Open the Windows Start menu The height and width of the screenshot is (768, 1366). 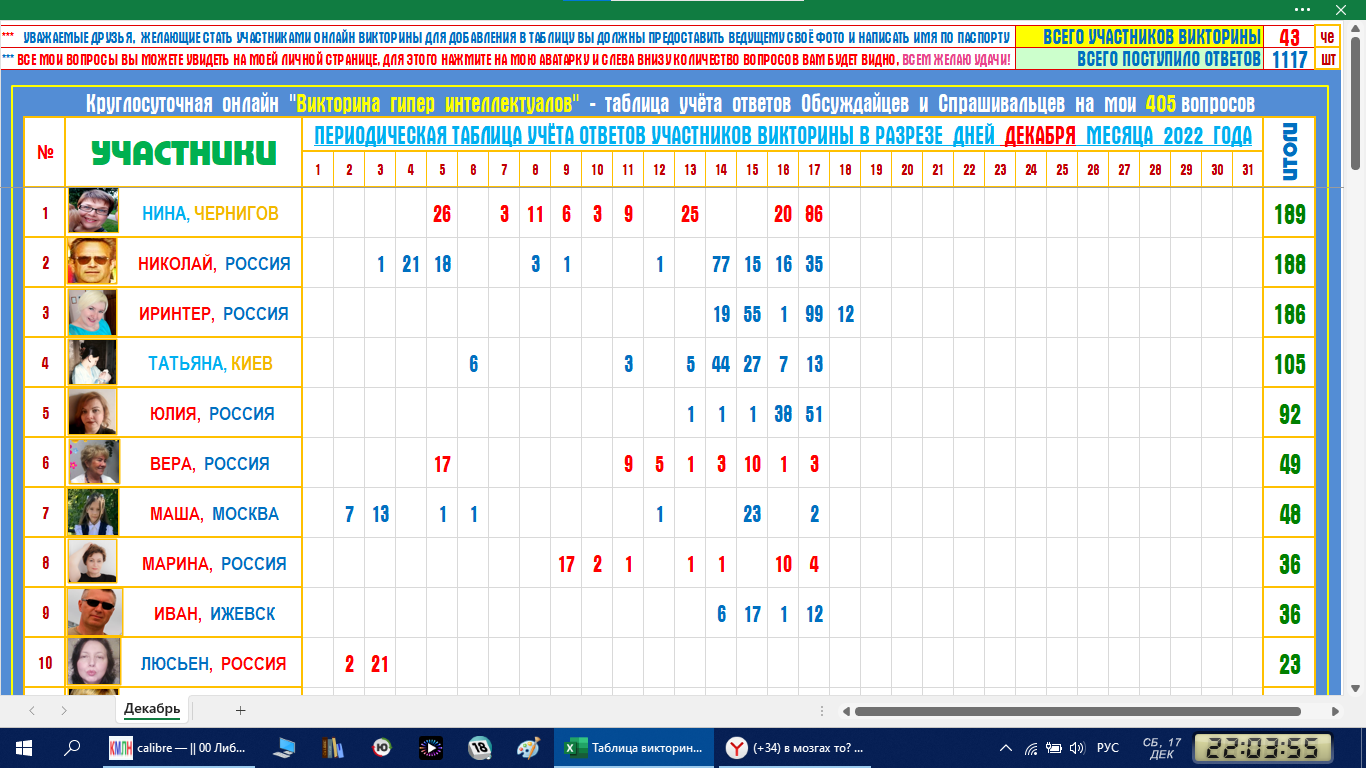[x=23, y=747]
